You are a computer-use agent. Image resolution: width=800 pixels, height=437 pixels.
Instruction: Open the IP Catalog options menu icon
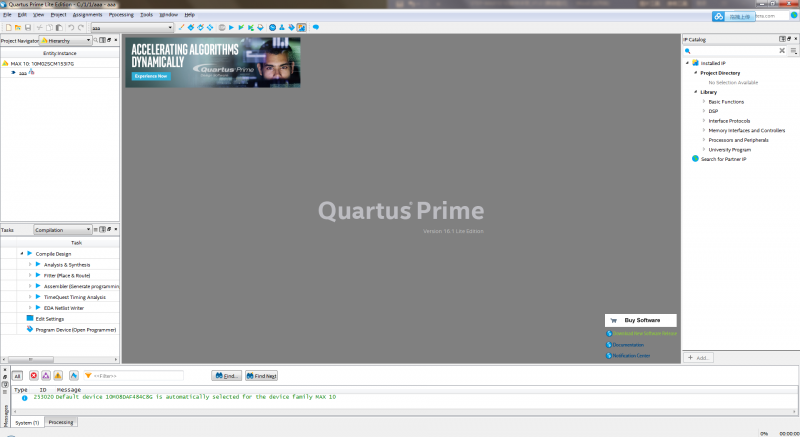pos(793,50)
